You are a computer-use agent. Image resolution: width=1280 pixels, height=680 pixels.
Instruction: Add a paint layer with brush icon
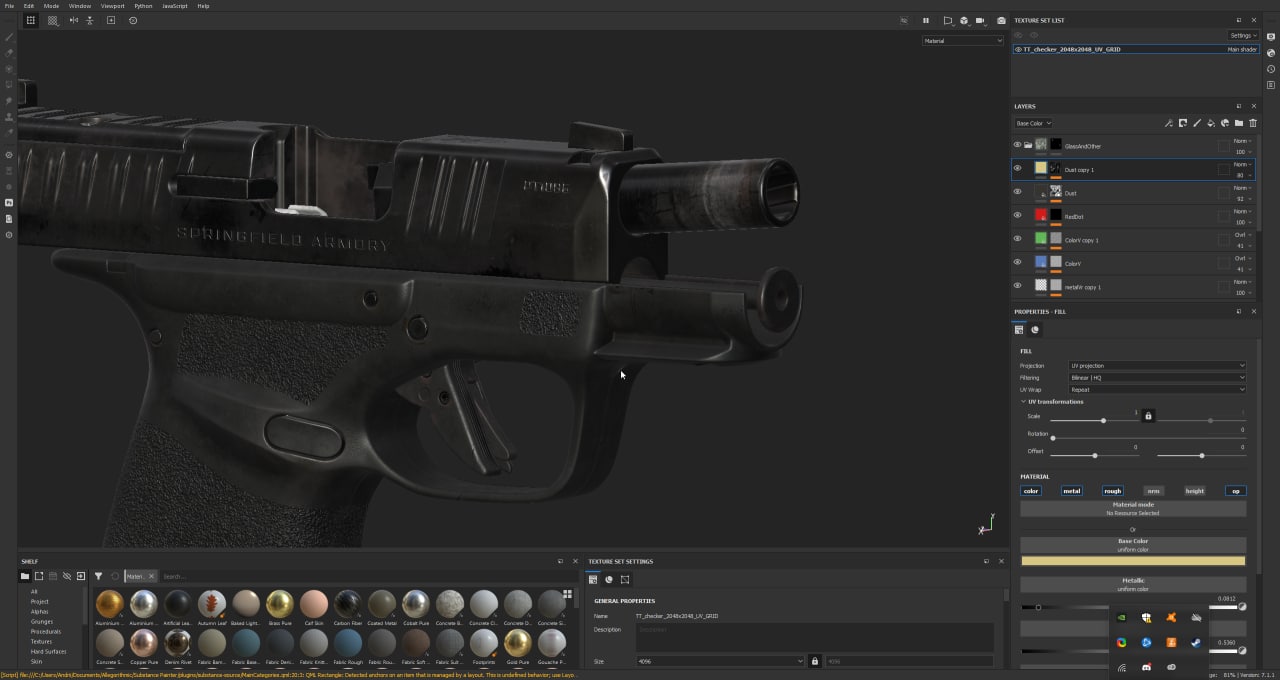point(1196,123)
